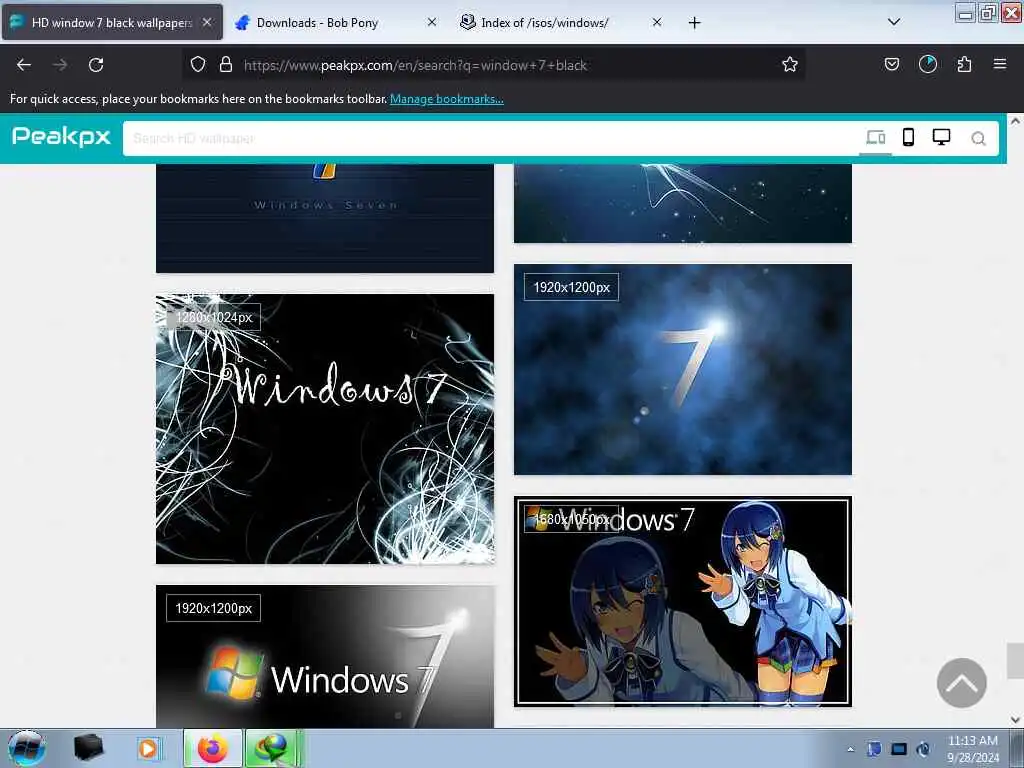The image size is (1024, 768).
Task: Close the Index of /isos/windows/ tab
Action: [656, 22]
